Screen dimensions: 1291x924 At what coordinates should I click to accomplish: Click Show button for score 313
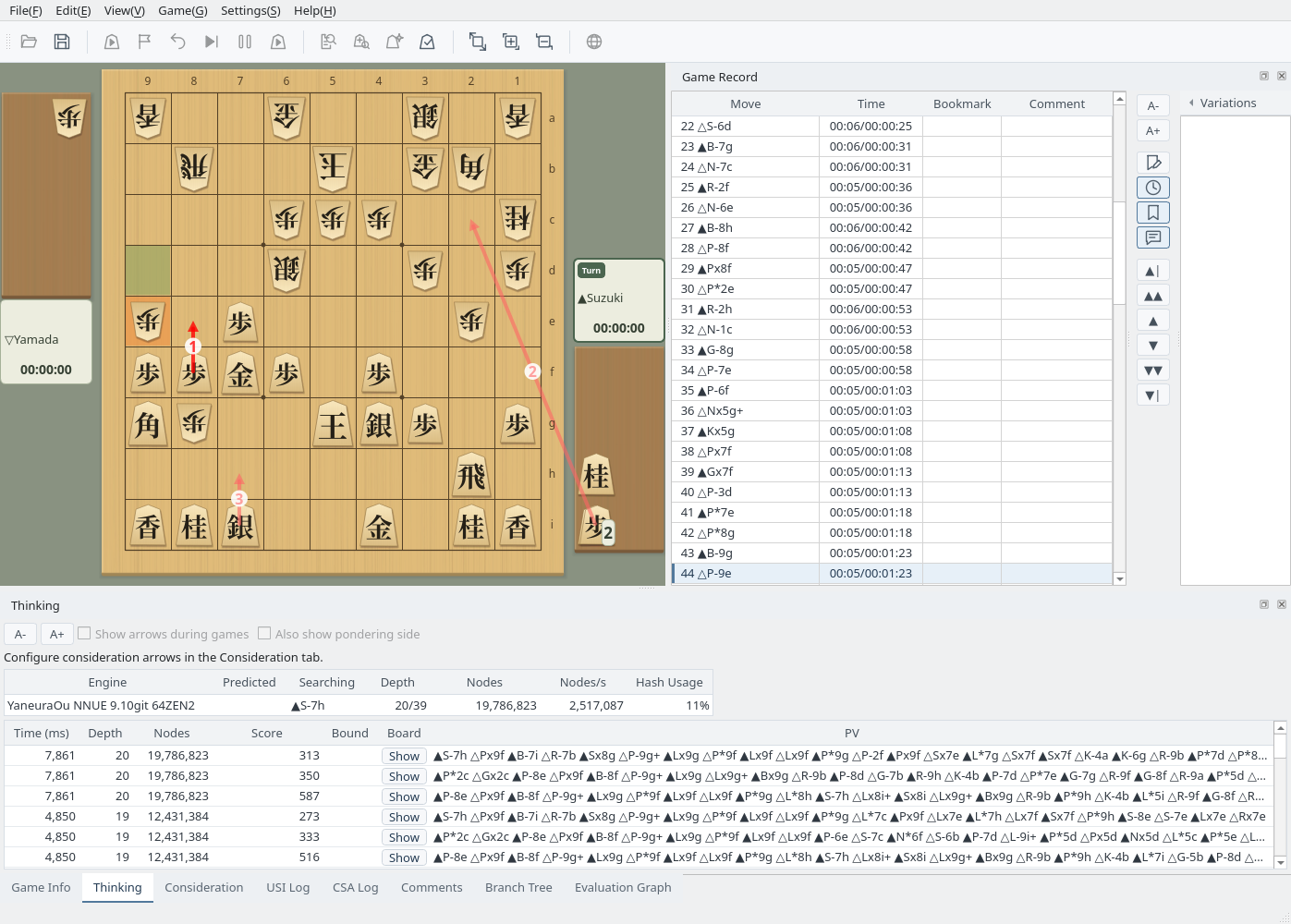(x=404, y=756)
